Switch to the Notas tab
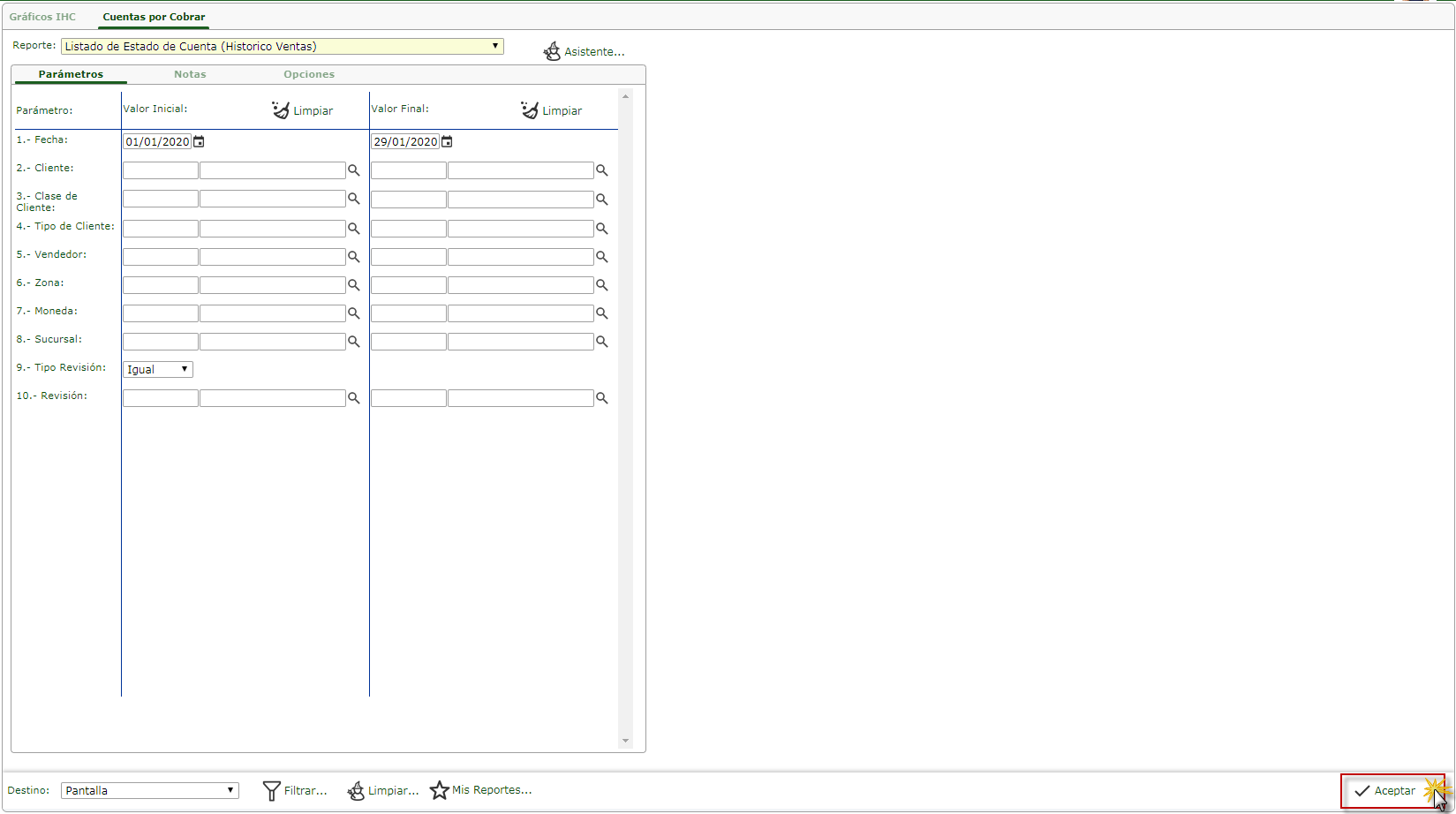 pos(190,74)
